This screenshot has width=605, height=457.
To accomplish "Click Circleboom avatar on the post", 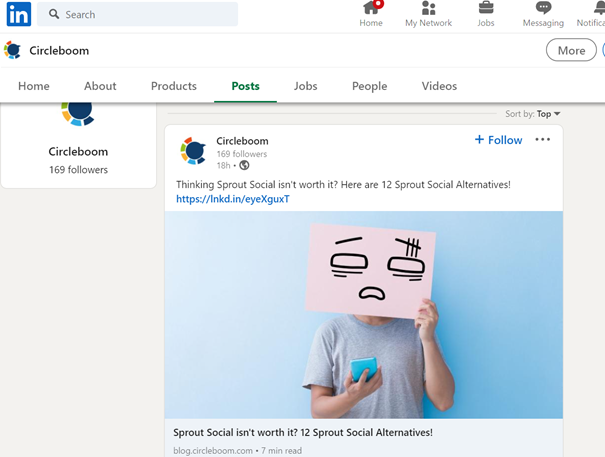I will coord(193,151).
